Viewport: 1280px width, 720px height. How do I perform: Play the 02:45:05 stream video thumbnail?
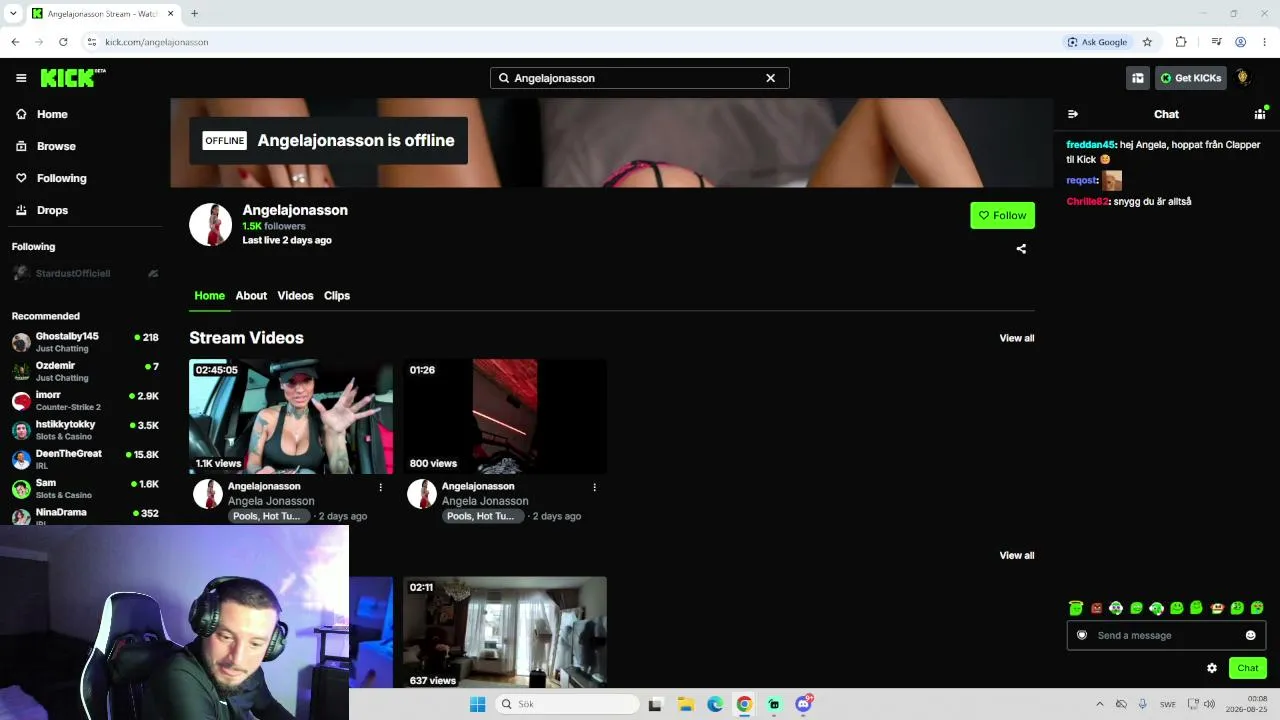pyautogui.click(x=291, y=416)
